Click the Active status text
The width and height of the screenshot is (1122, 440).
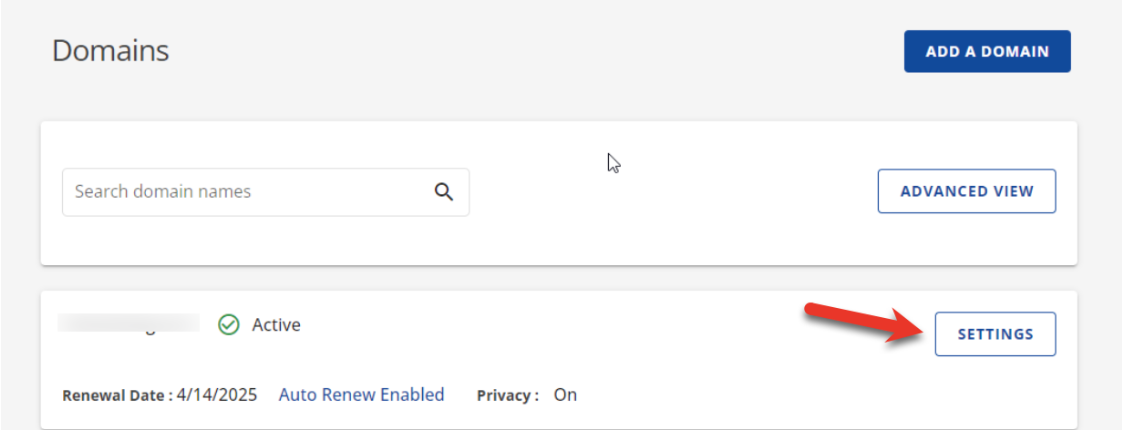pyautogui.click(x=276, y=326)
